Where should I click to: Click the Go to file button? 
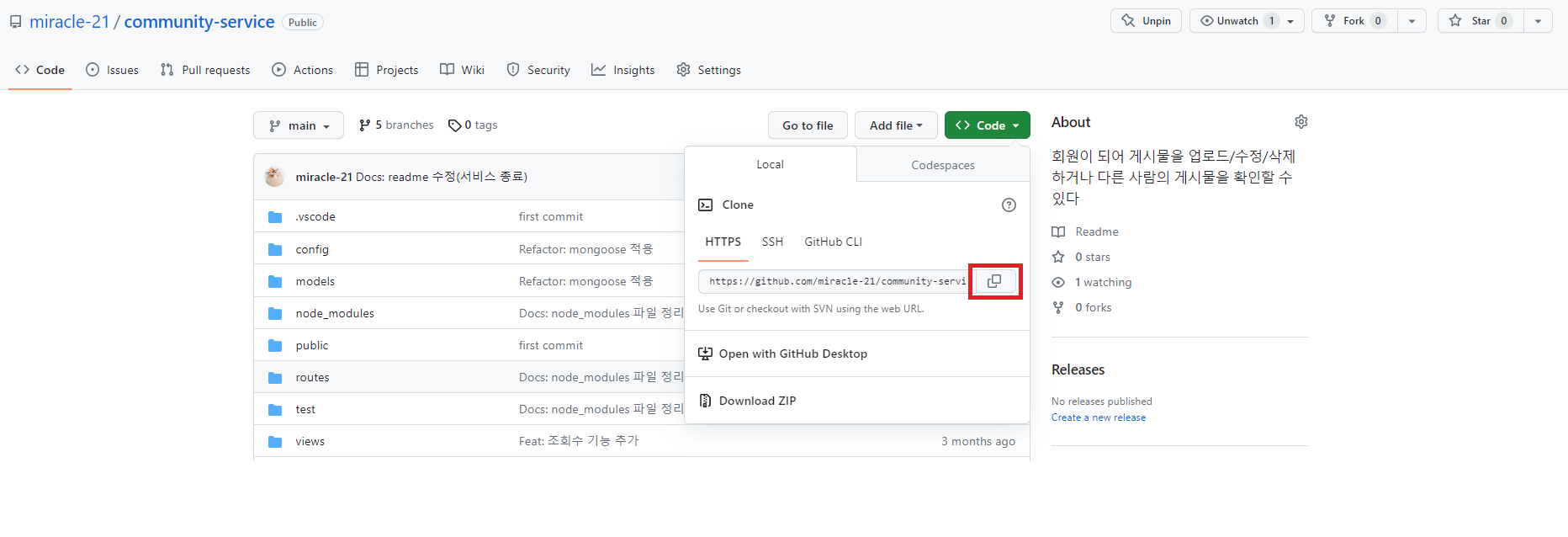pyautogui.click(x=808, y=125)
